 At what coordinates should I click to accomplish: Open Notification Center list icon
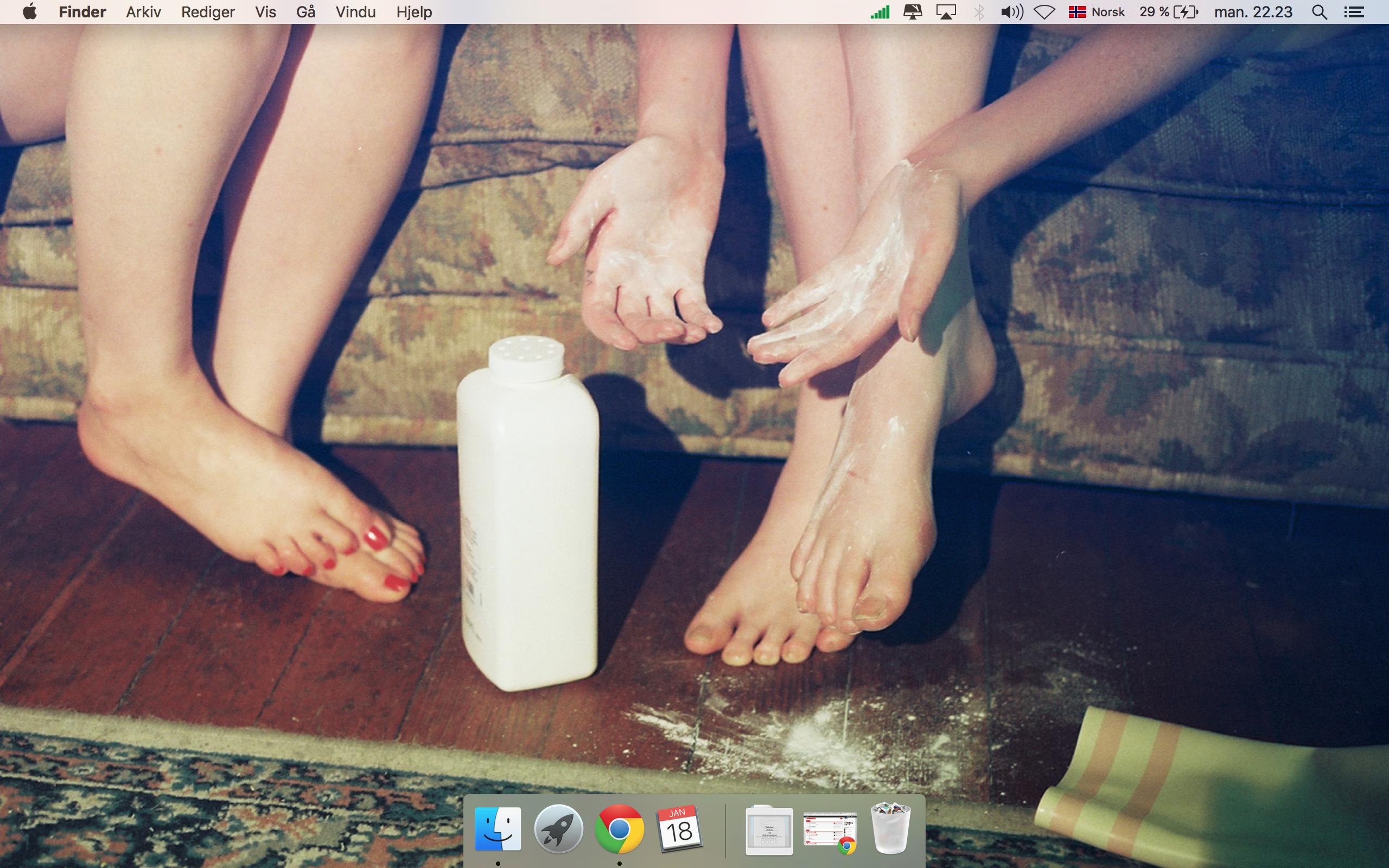point(1354,12)
